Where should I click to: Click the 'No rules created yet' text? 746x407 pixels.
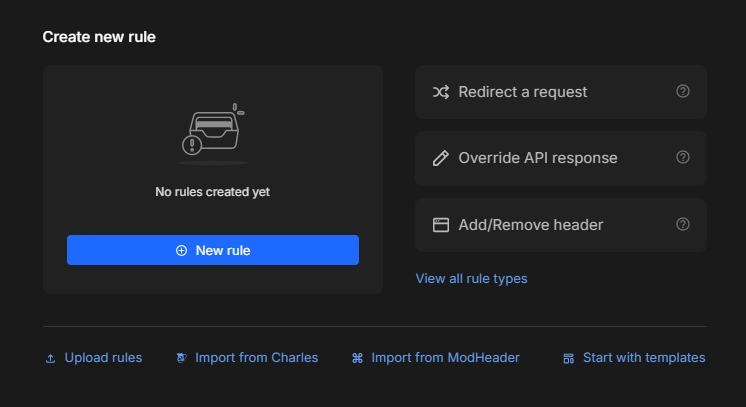click(x=212, y=192)
